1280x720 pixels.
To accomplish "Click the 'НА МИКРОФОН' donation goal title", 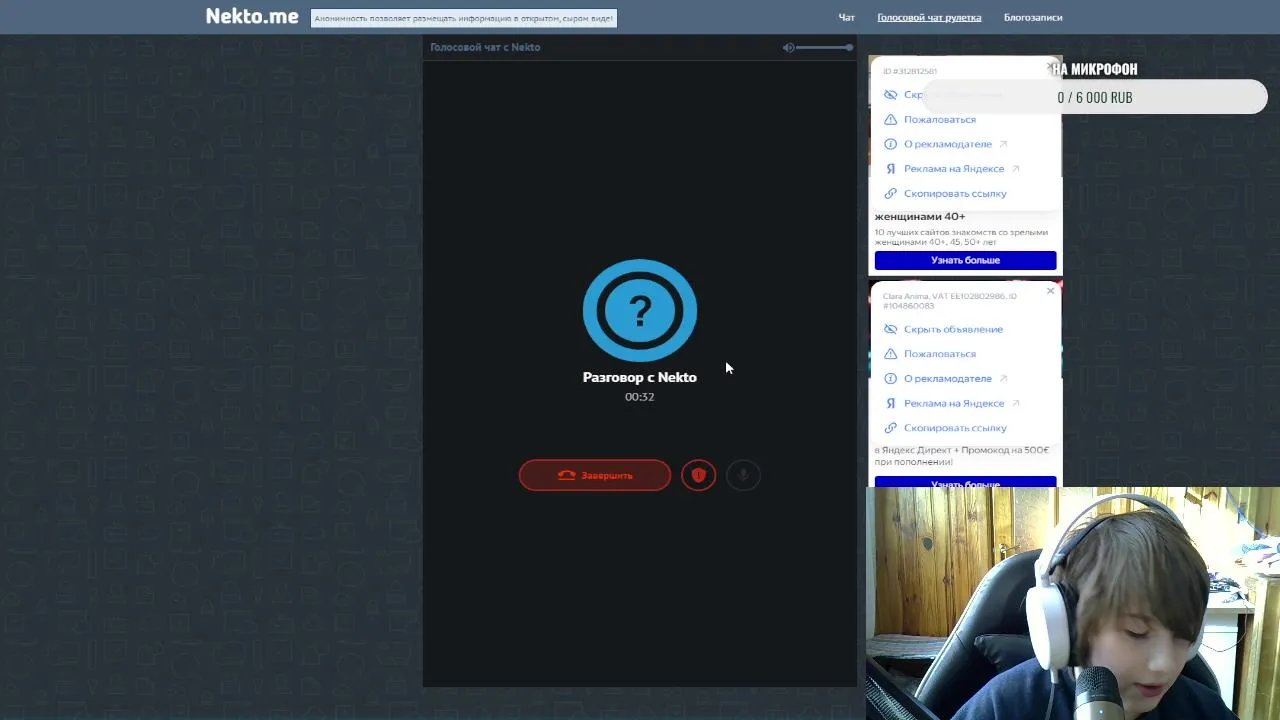I will pos(1094,69).
